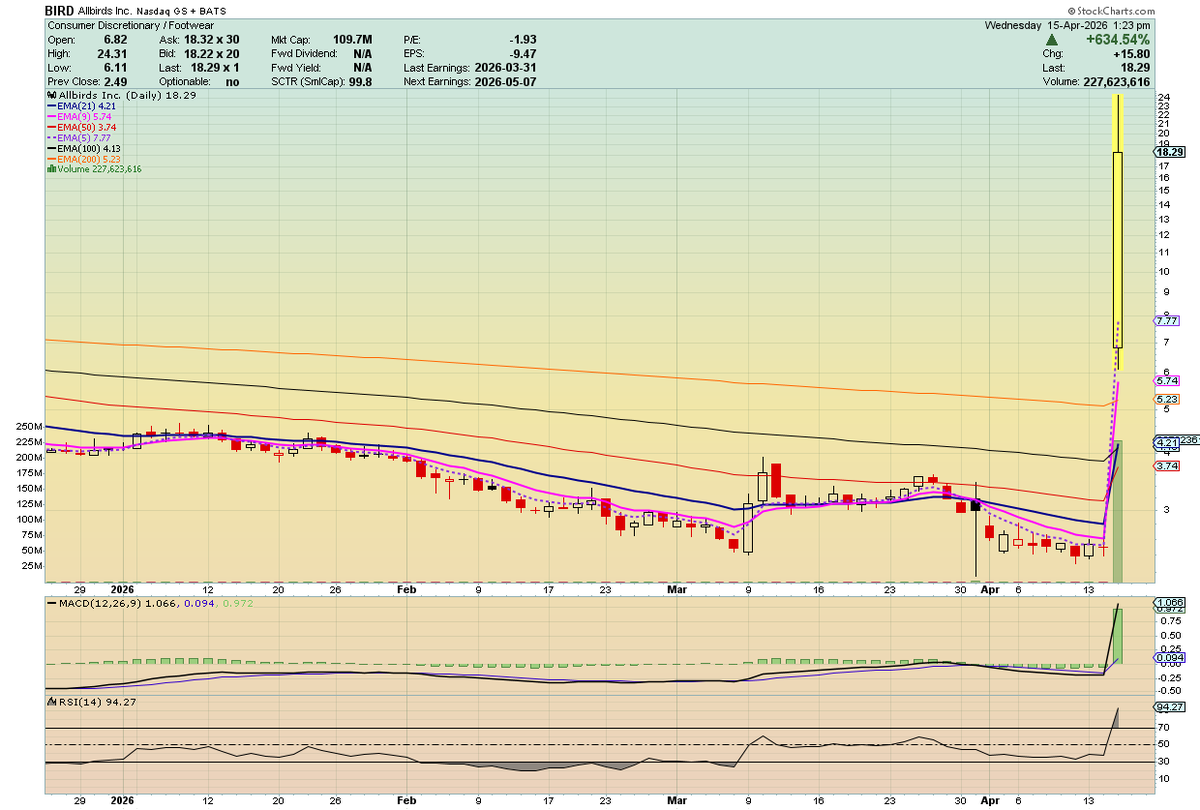Image resolution: width=1200 pixels, height=810 pixels.
Task: Click the 250M volume scale label
Action: pos(30,426)
